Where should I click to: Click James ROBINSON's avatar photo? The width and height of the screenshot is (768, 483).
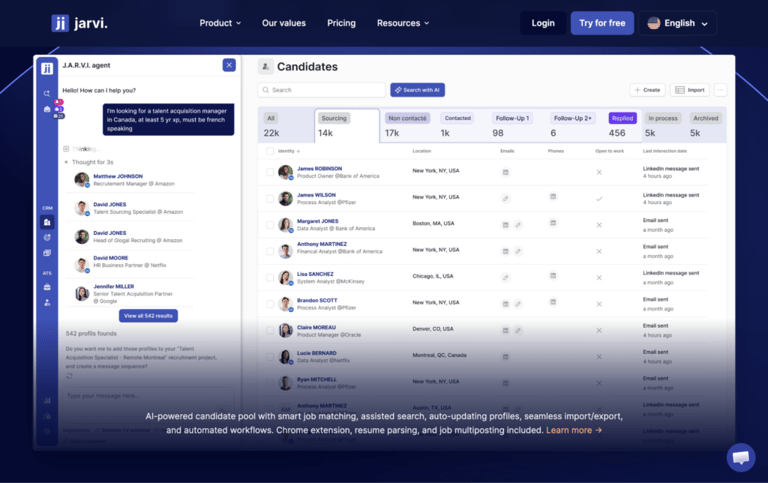pyautogui.click(x=286, y=172)
